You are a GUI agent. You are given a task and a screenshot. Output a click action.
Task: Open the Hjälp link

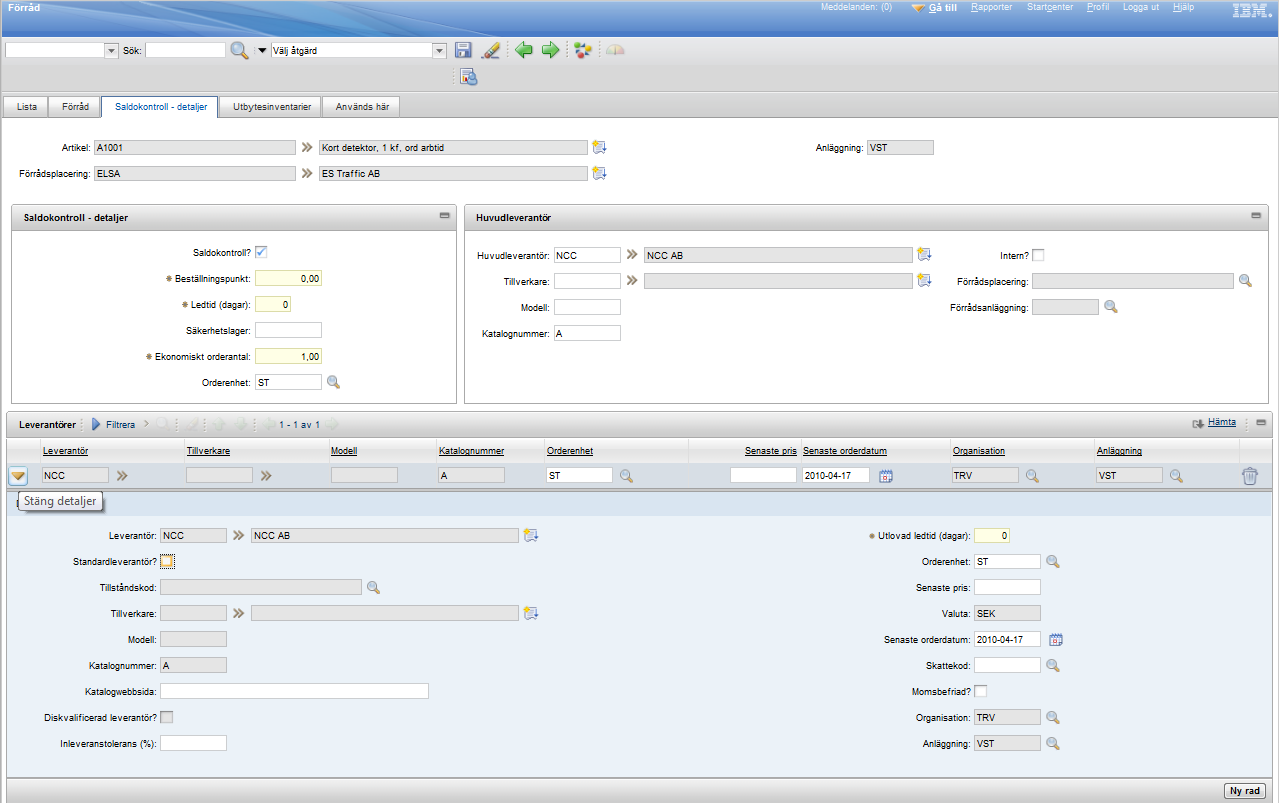[x=1183, y=7]
